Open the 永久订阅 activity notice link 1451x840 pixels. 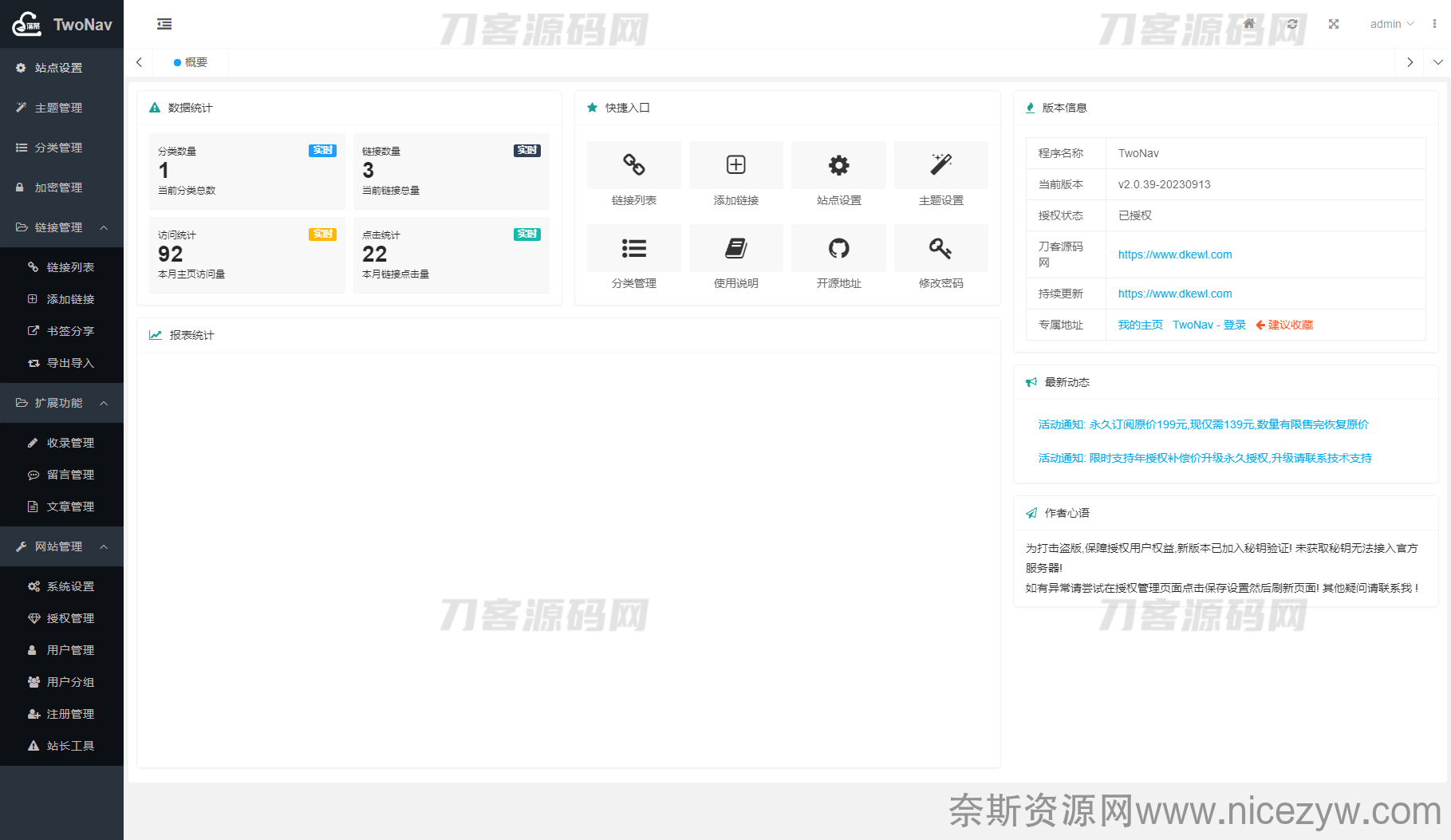pyautogui.click(x=1203, y=424)
